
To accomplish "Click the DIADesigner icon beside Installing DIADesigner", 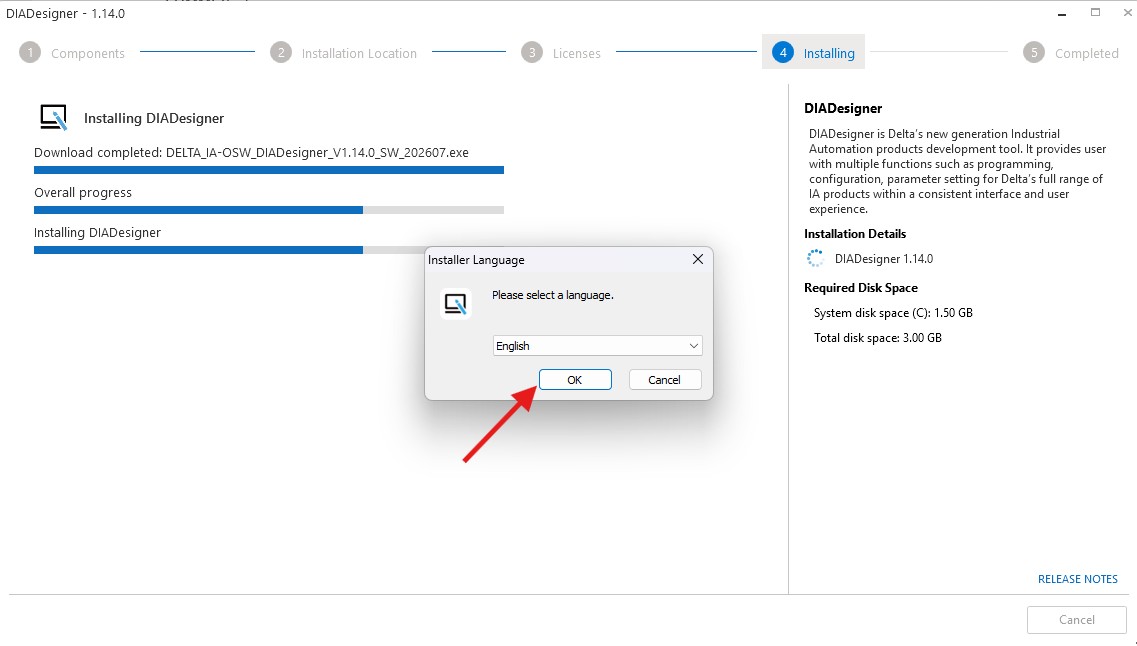I will coord(54,117).
